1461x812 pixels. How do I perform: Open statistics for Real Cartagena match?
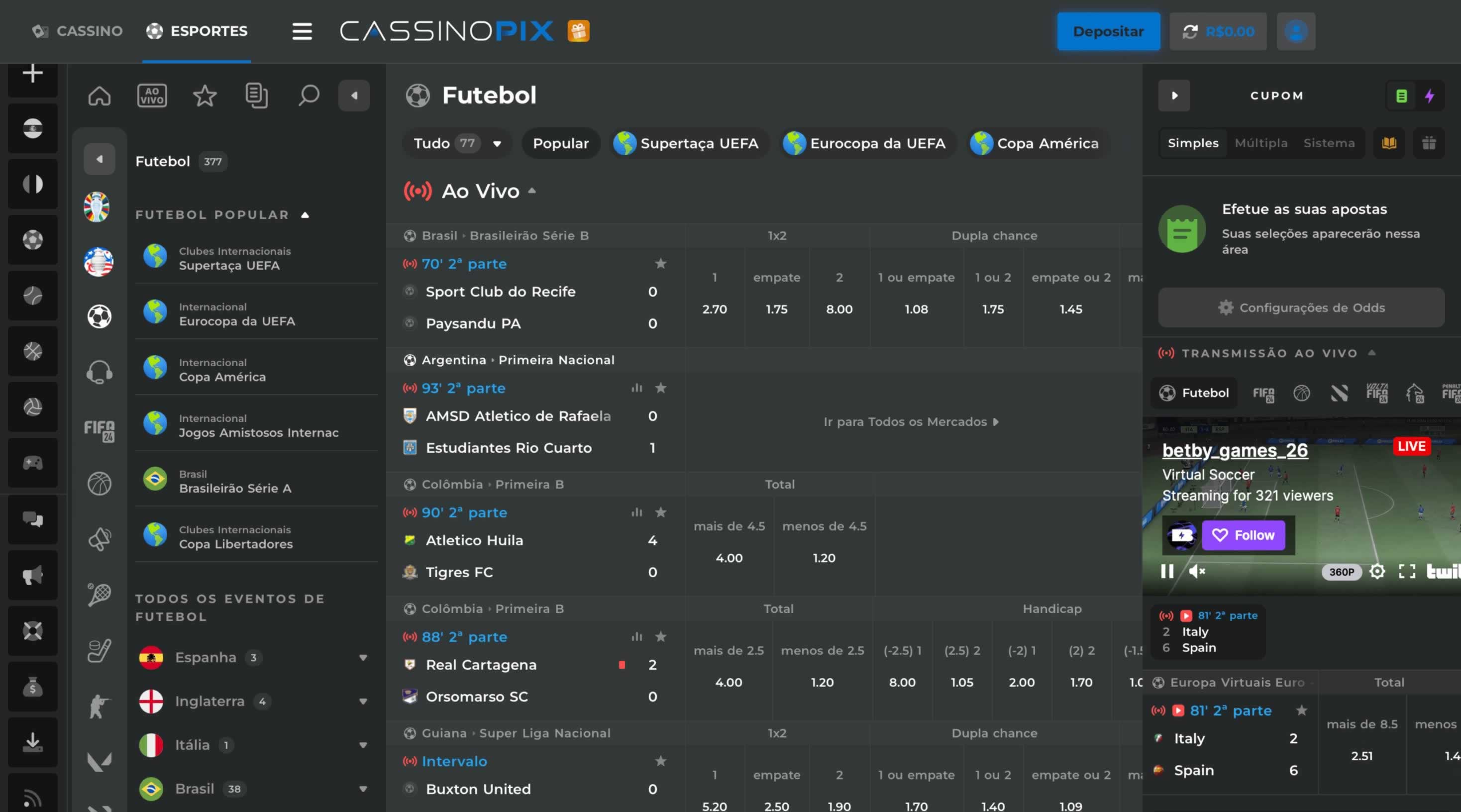[x=636, y=637]
